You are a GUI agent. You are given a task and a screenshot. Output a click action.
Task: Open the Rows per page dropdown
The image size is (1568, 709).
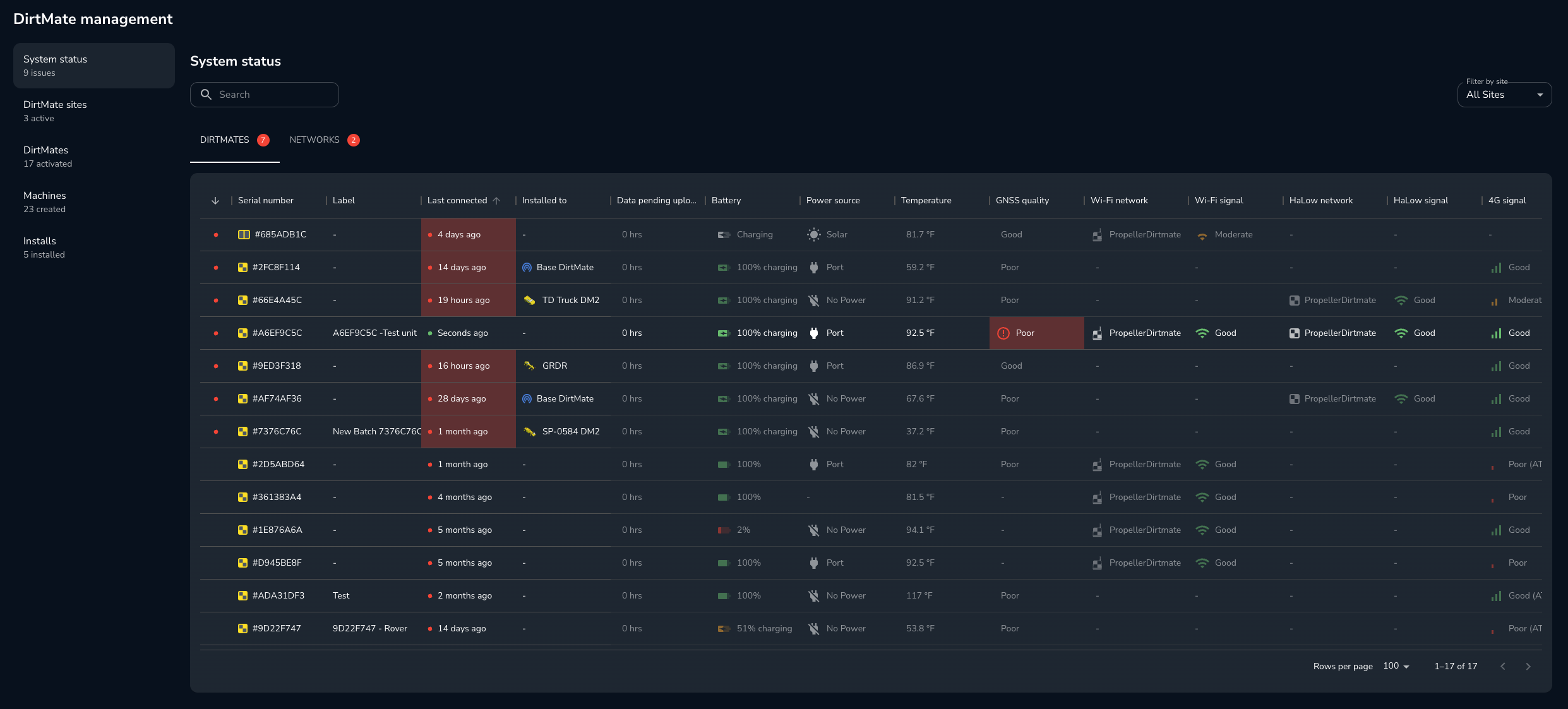[x=1396, y=666]
